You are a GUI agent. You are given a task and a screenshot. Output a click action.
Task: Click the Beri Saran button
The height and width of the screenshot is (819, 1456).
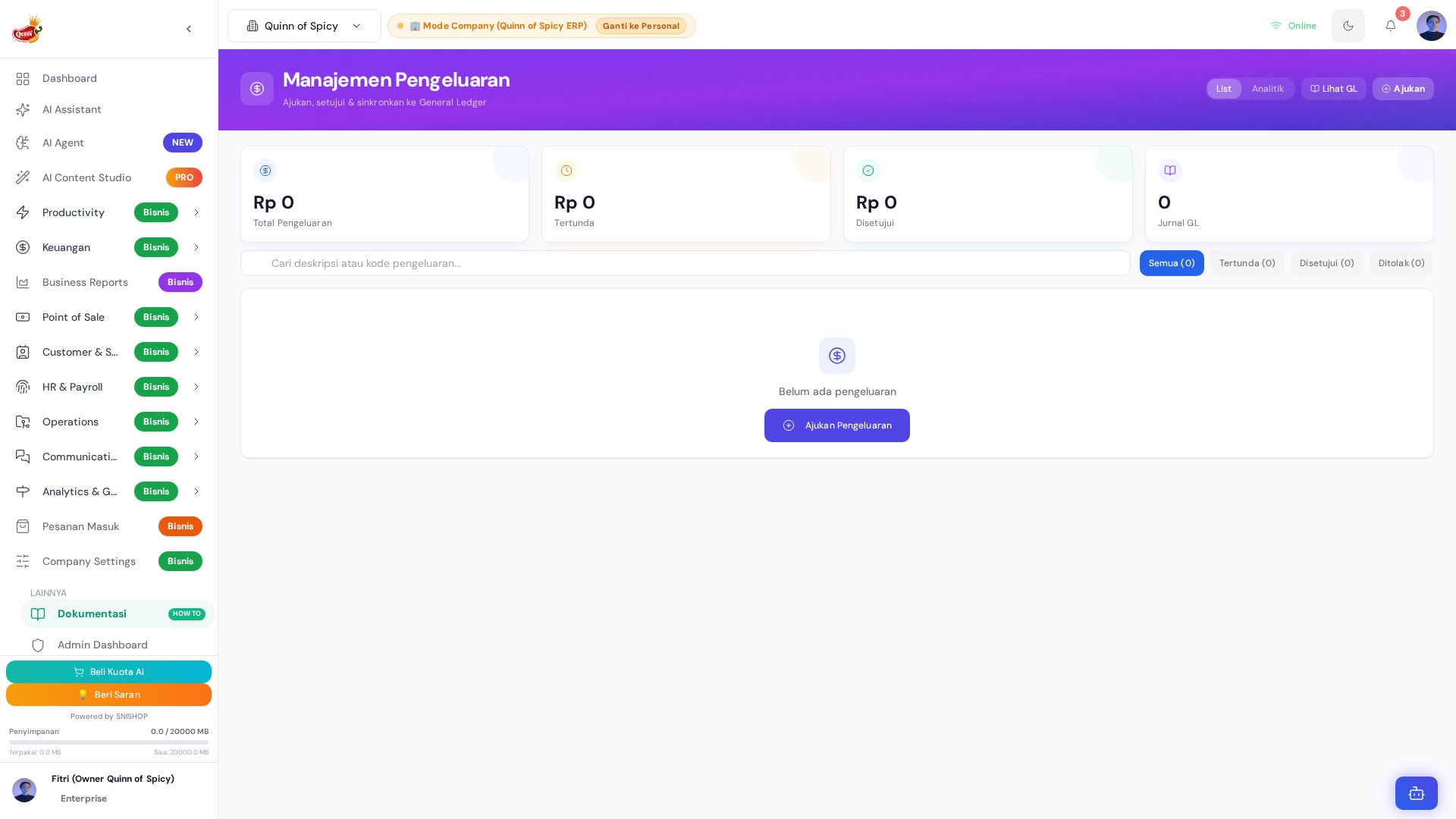(x=108, y=695)
